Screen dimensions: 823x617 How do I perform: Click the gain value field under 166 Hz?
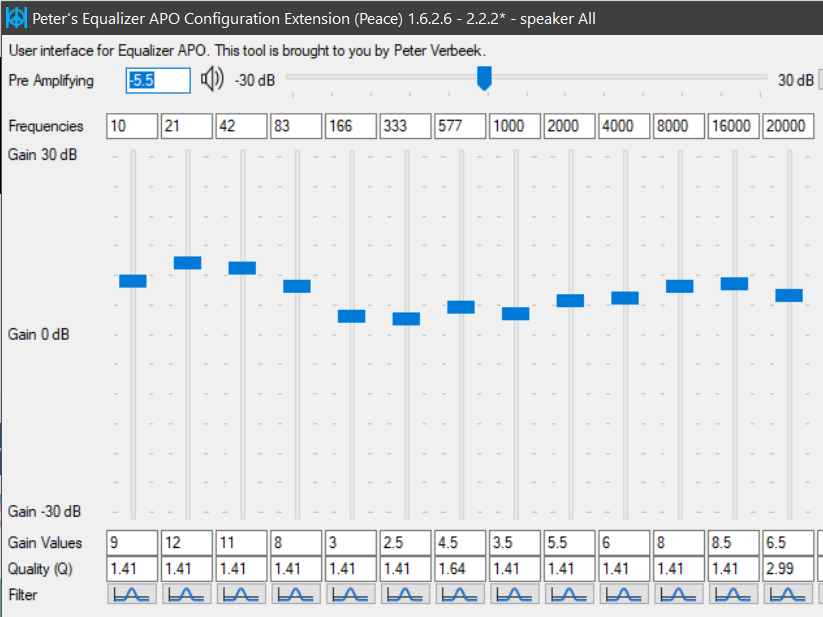[350, 542]
